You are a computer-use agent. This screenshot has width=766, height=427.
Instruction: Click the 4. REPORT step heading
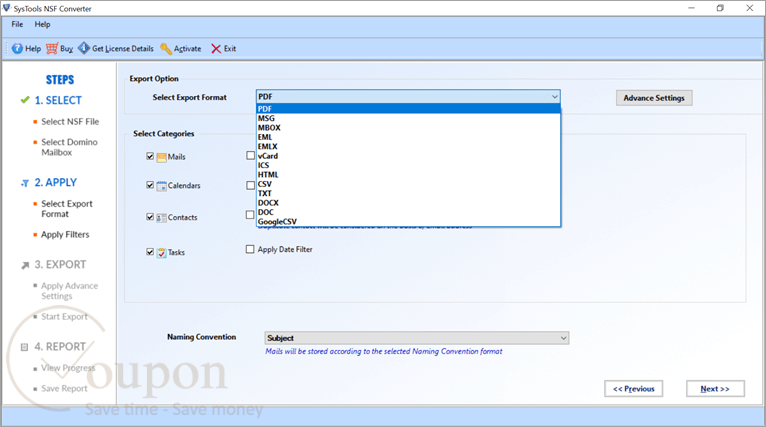point(60,346)
